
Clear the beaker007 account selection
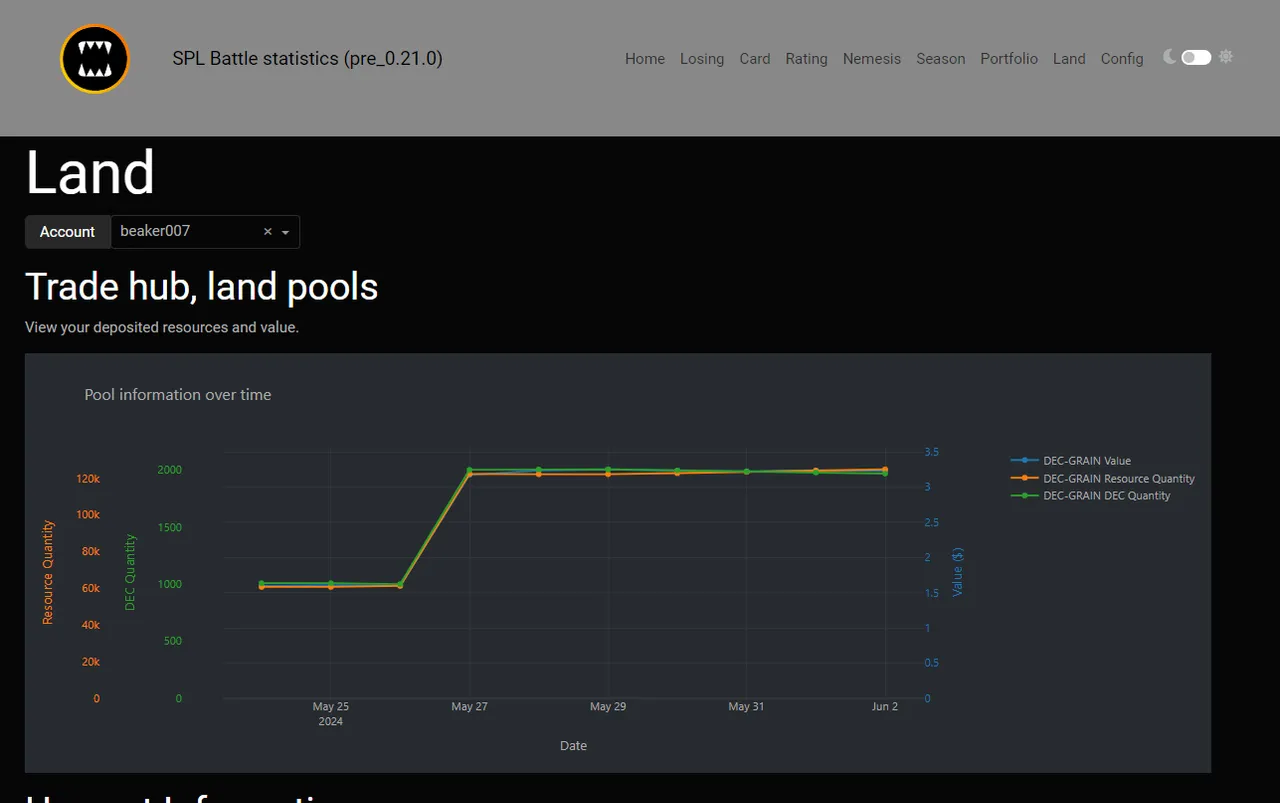(268, 232)
